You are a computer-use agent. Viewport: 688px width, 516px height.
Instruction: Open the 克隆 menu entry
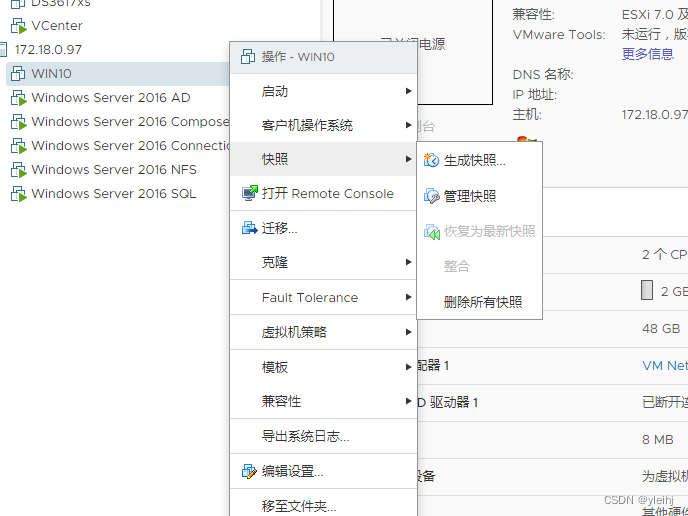pyautogui.click(x=323, y=262)
